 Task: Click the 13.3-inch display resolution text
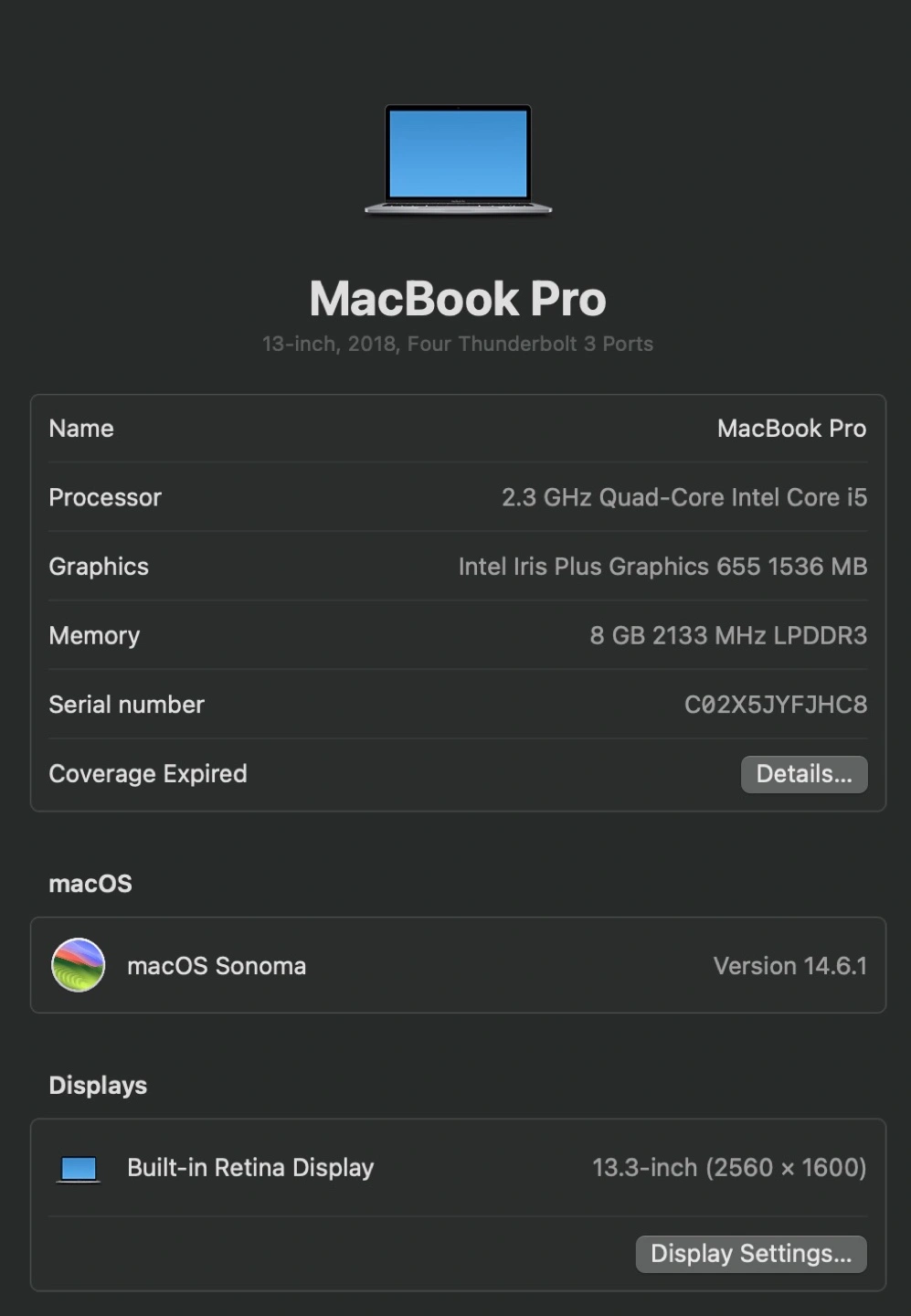point(728,1168)
